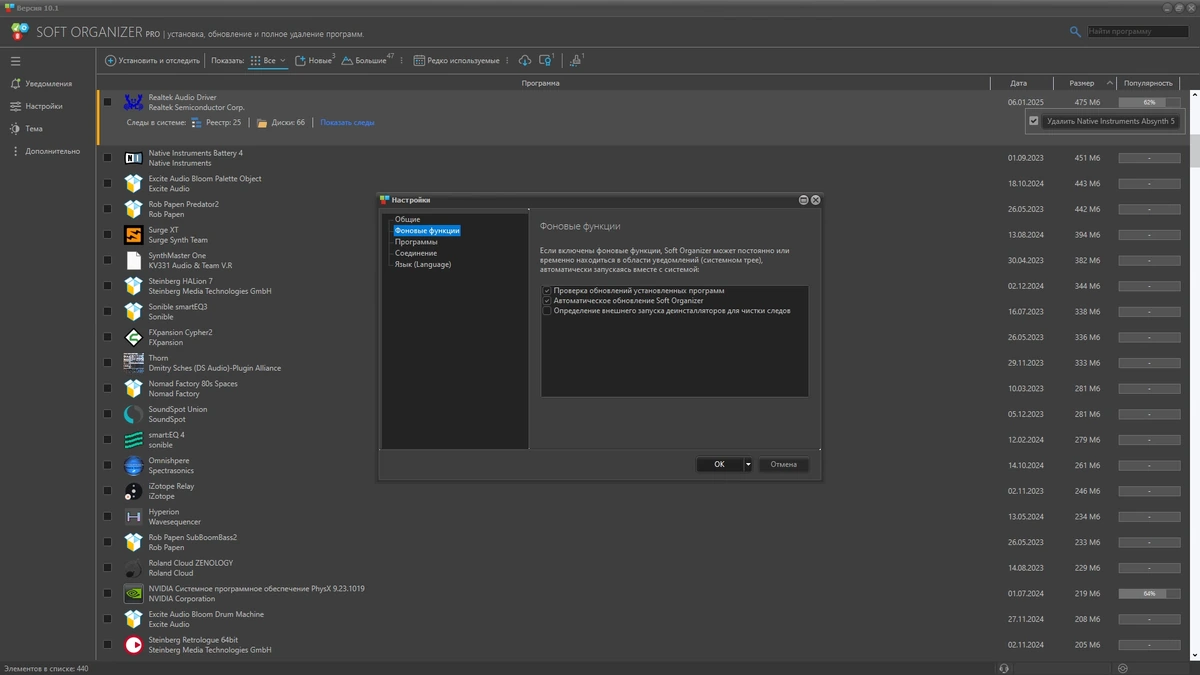Click the Disks folder traces icon
Viewport: 1200px width, 675px height.
(x=262, y=123)
